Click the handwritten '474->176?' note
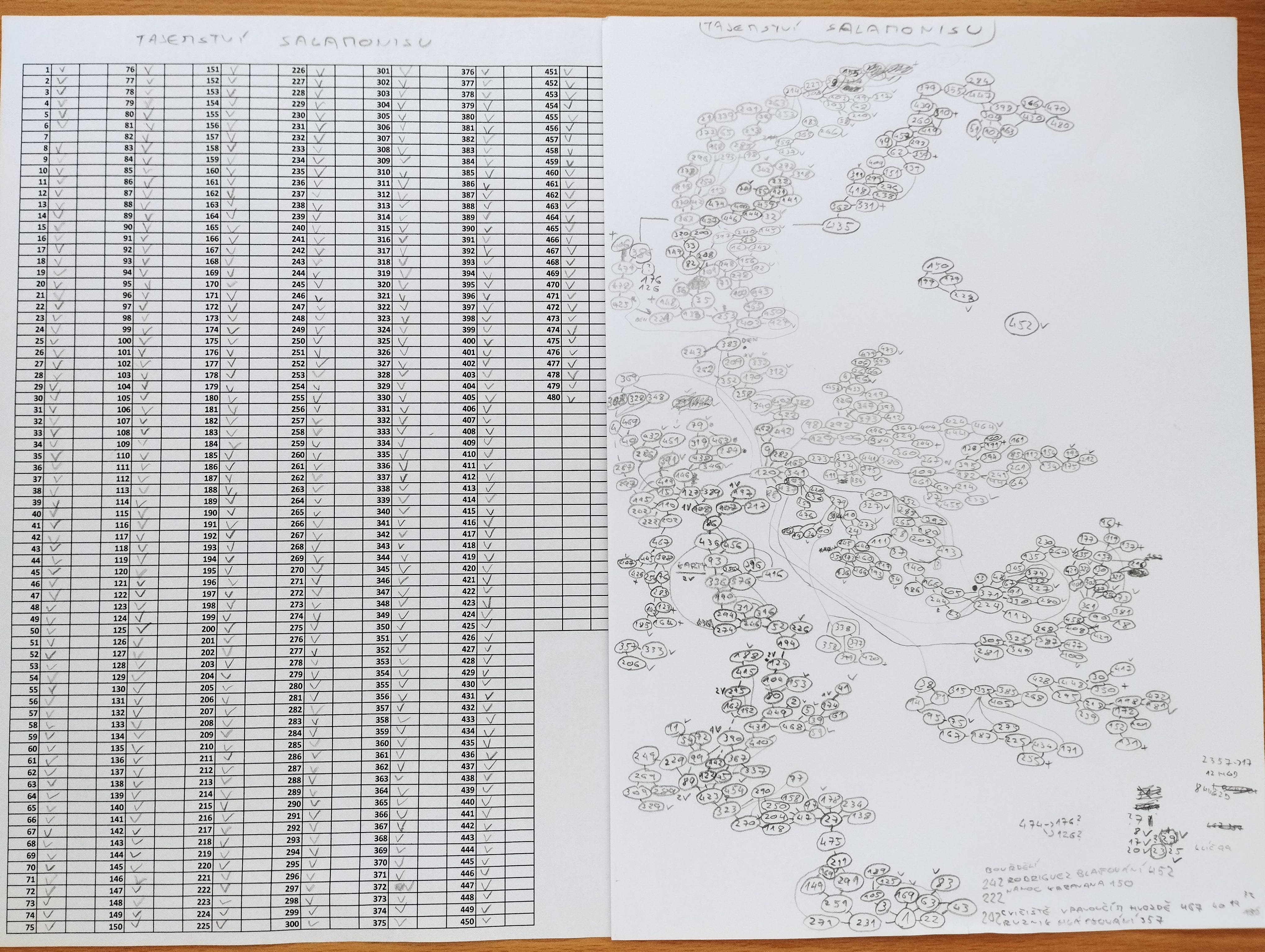Image resolution: width=1265 pixels, height=952 pixels. 1050,823
